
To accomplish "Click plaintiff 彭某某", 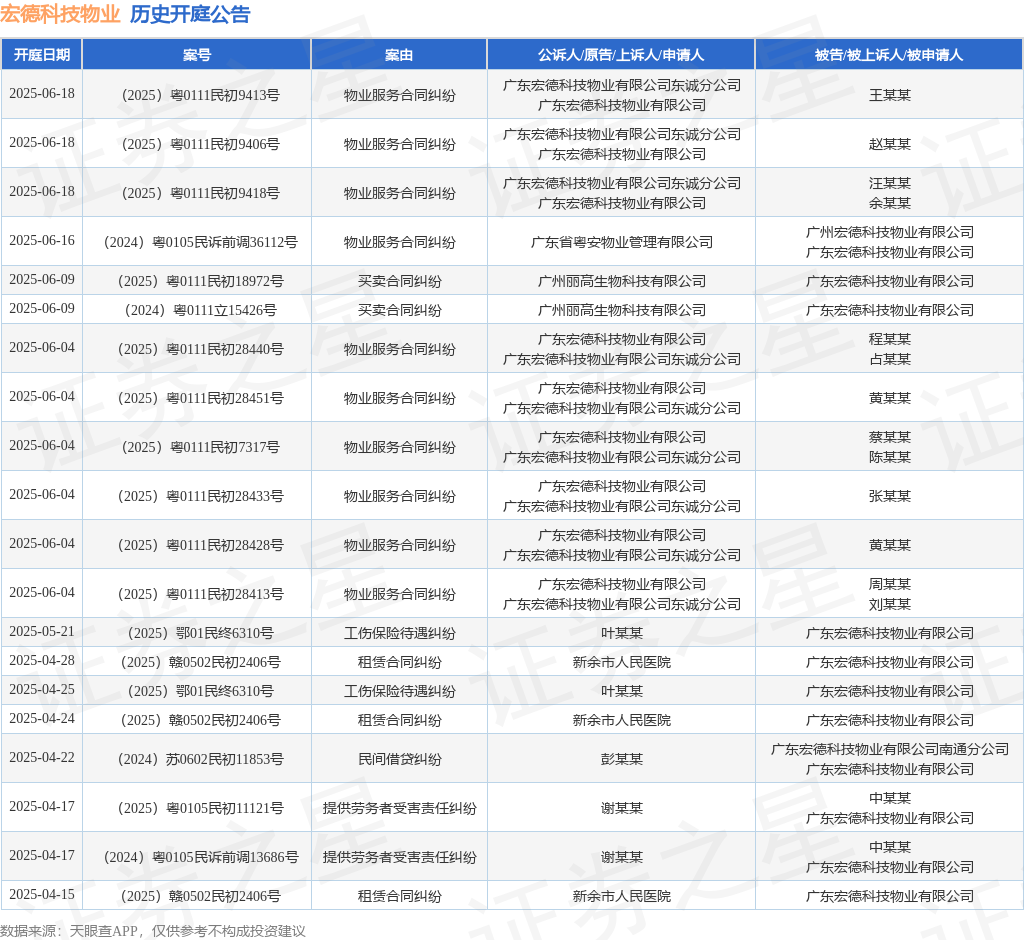I will (x=622, y=759).
